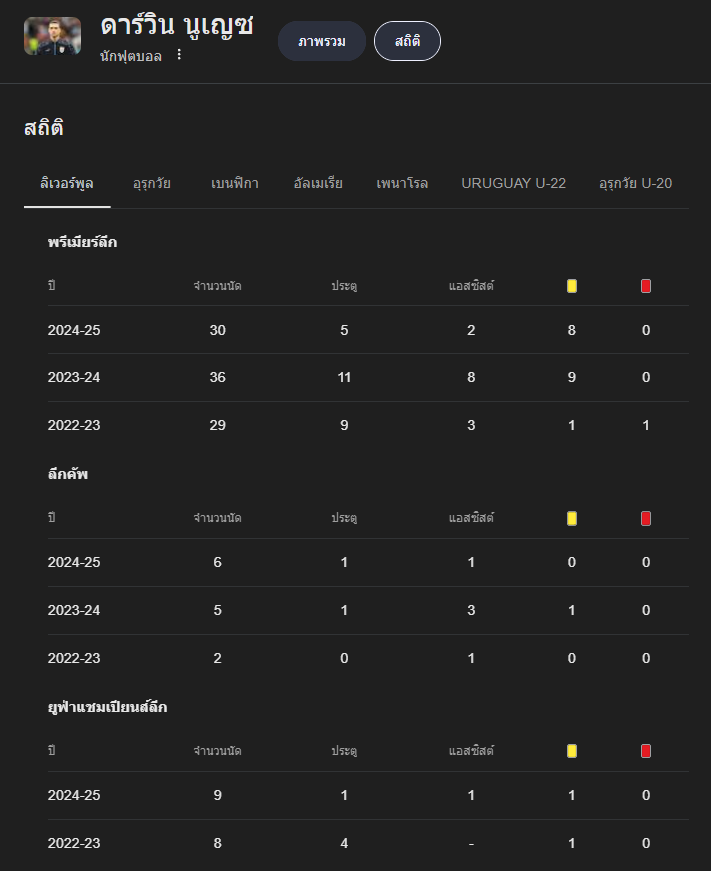Viewport: 711px width, 871px height.
Task: Click matches value 6 in ลีกคัพ 2024-25
Action: (217, 562)
